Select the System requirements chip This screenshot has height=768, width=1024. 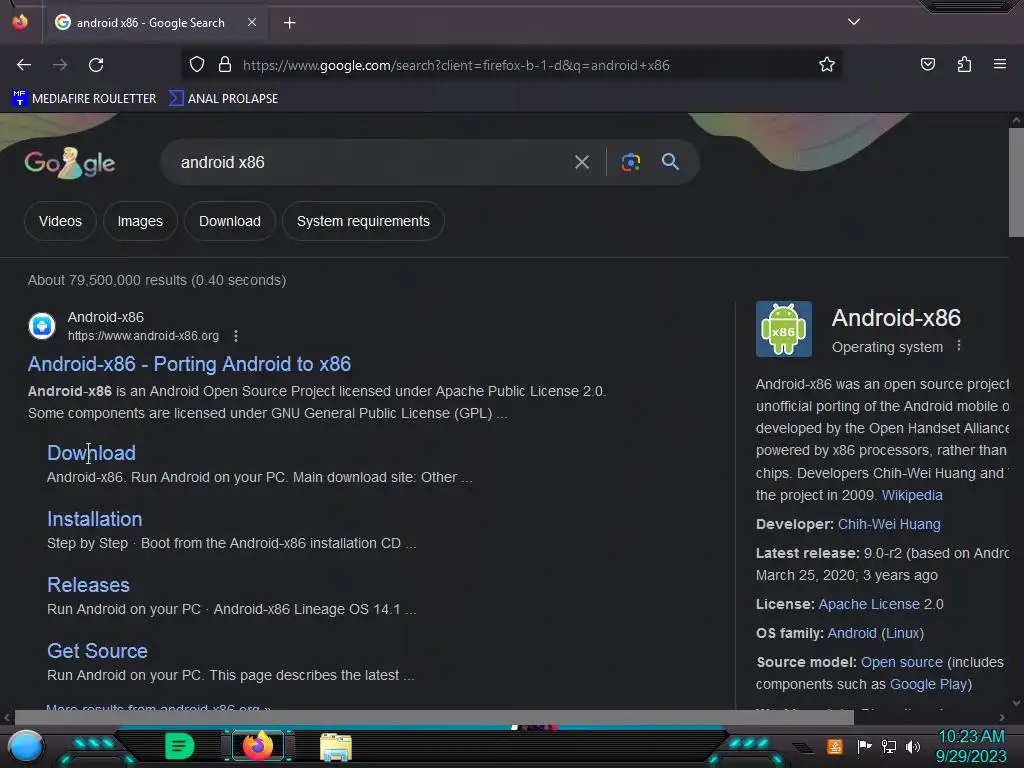(x=363, y=221)
